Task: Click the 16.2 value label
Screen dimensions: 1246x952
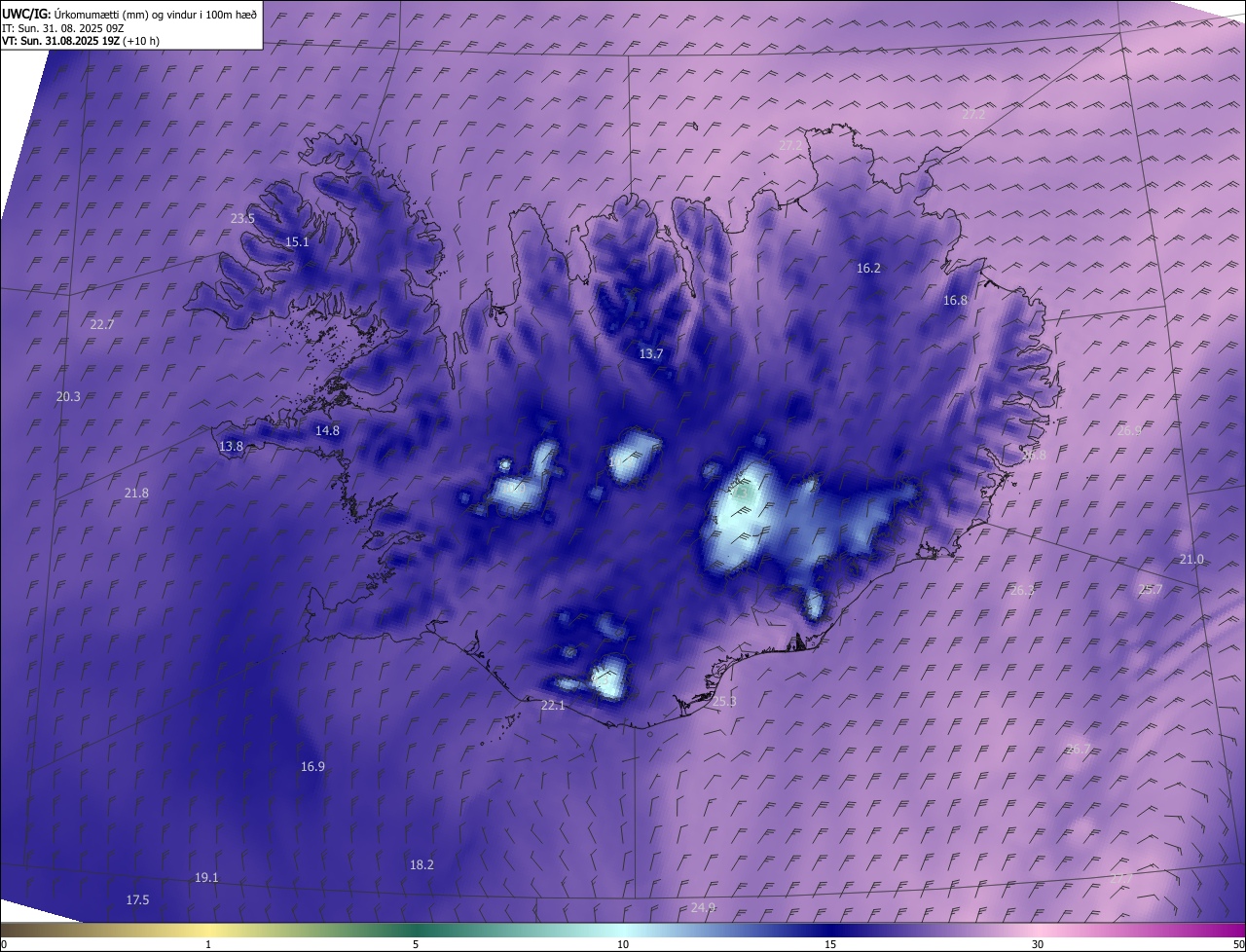Action: tap(868, 269)
